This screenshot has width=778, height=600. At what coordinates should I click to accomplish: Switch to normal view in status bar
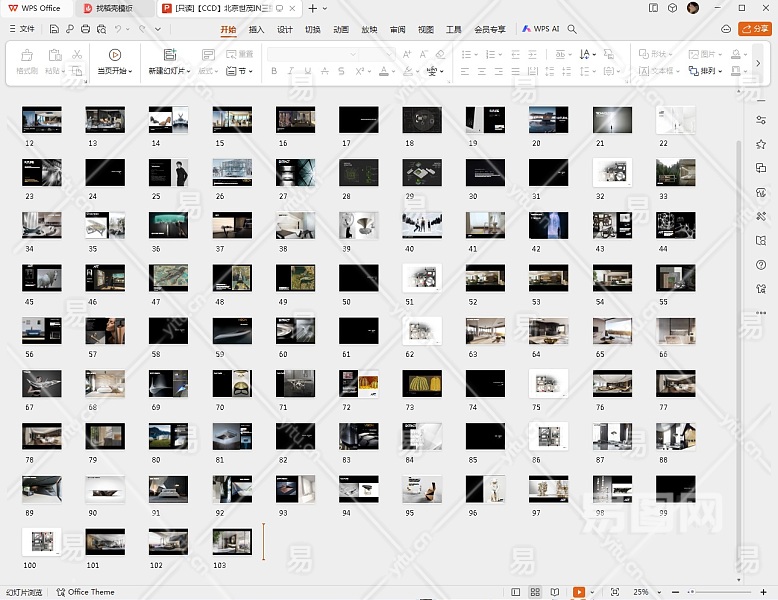pos(516,592)
